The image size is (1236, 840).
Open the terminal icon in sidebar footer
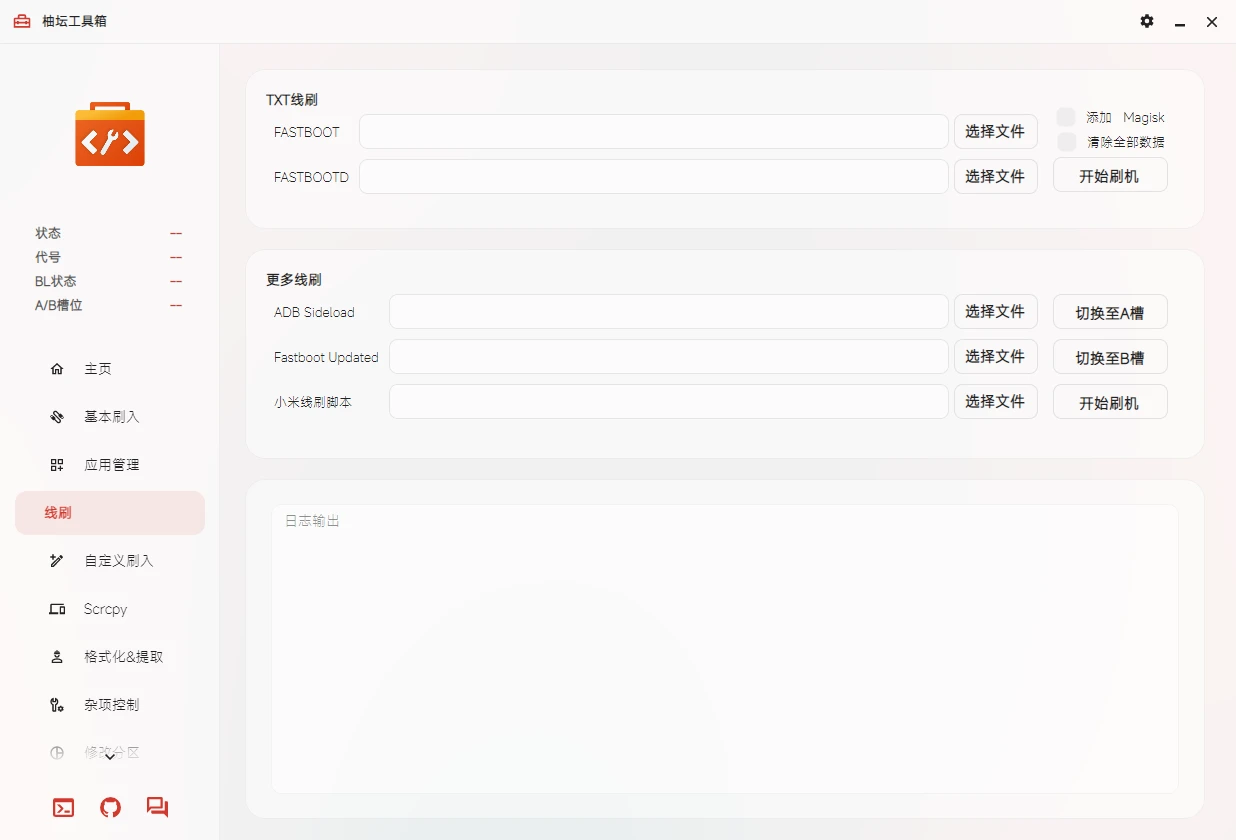(63, 808)
